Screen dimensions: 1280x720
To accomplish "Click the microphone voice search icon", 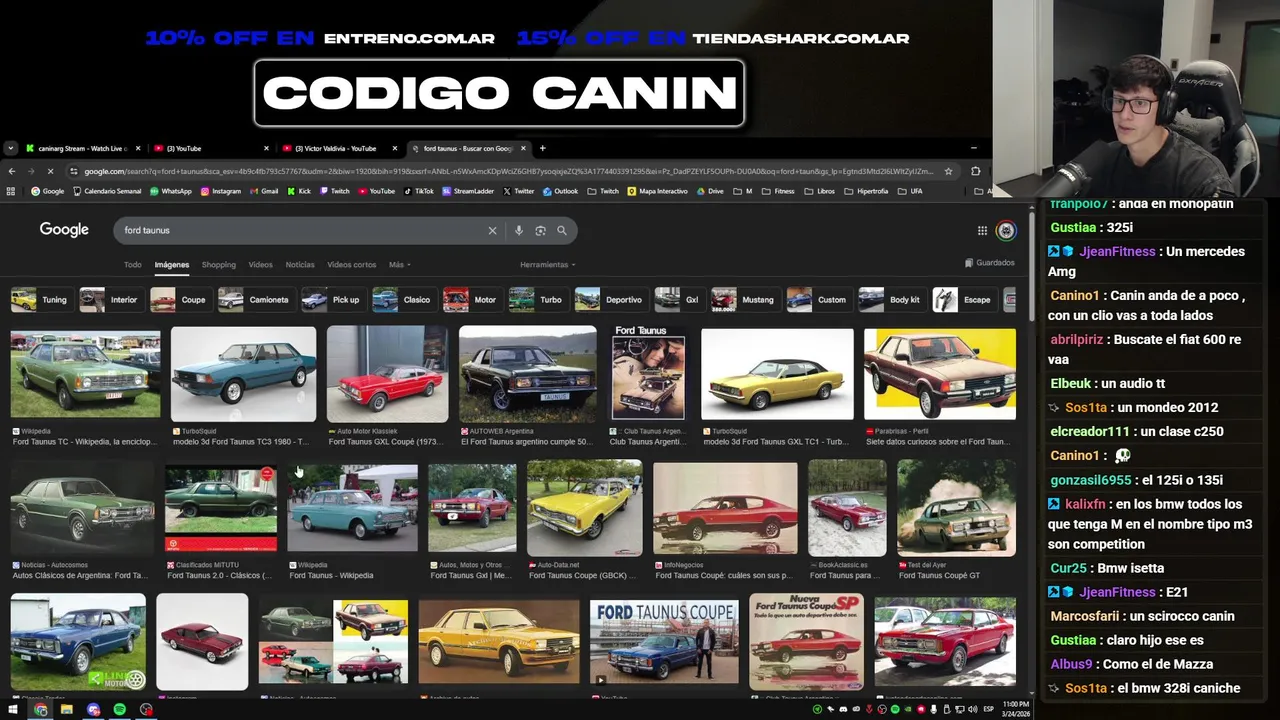I will pos(518,230).
